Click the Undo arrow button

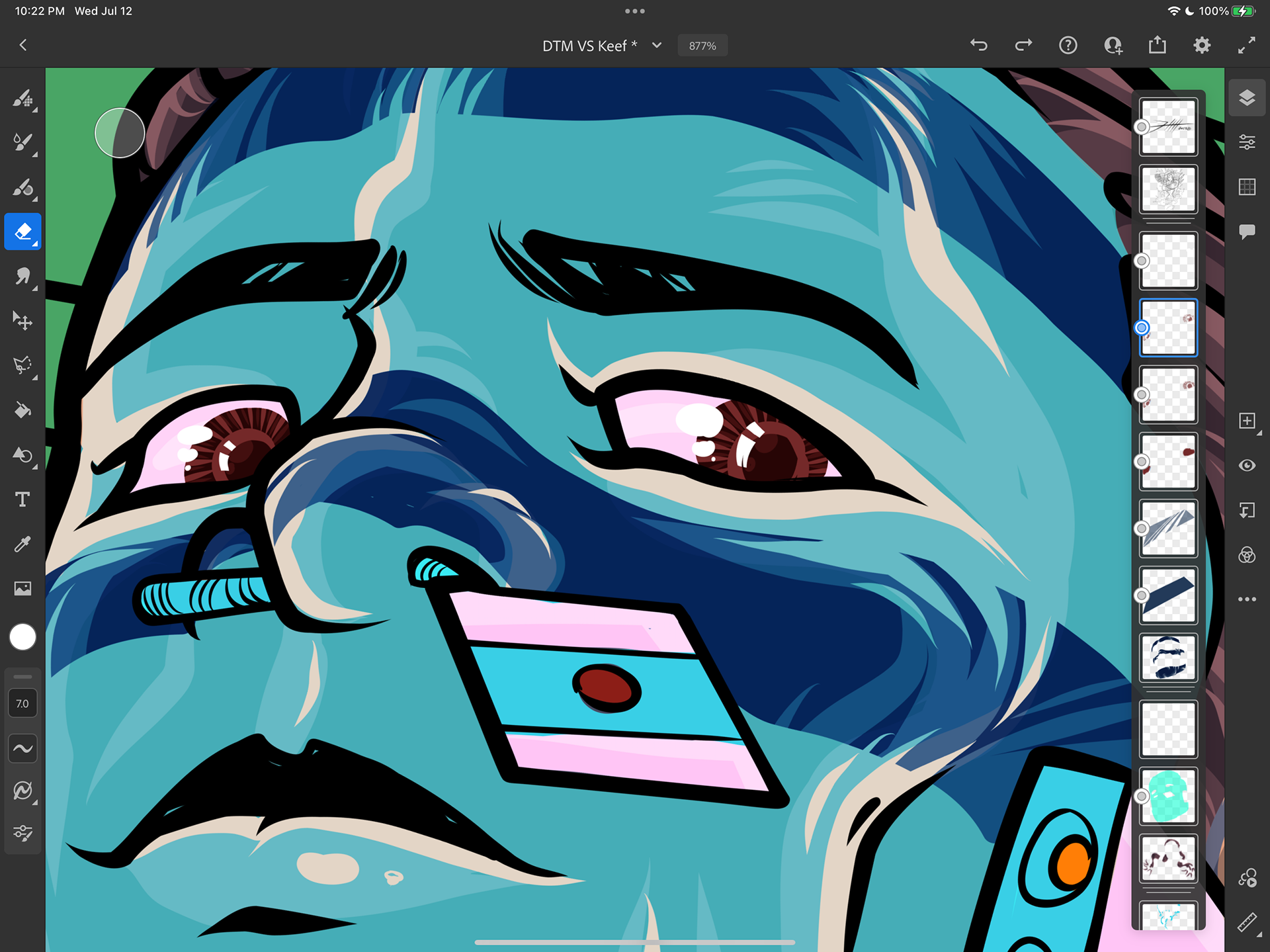pos(979,45)
